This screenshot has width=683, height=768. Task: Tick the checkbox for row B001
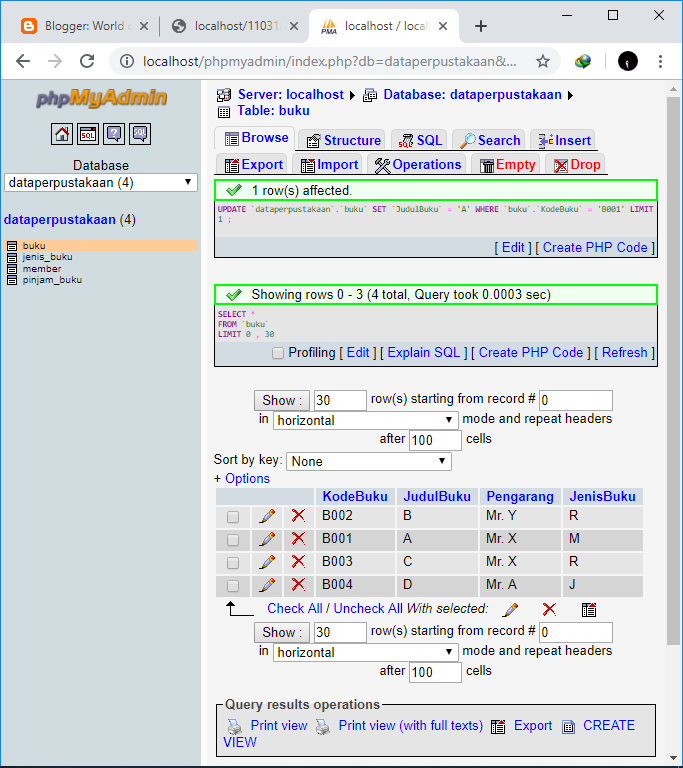[x=233, y=540]
